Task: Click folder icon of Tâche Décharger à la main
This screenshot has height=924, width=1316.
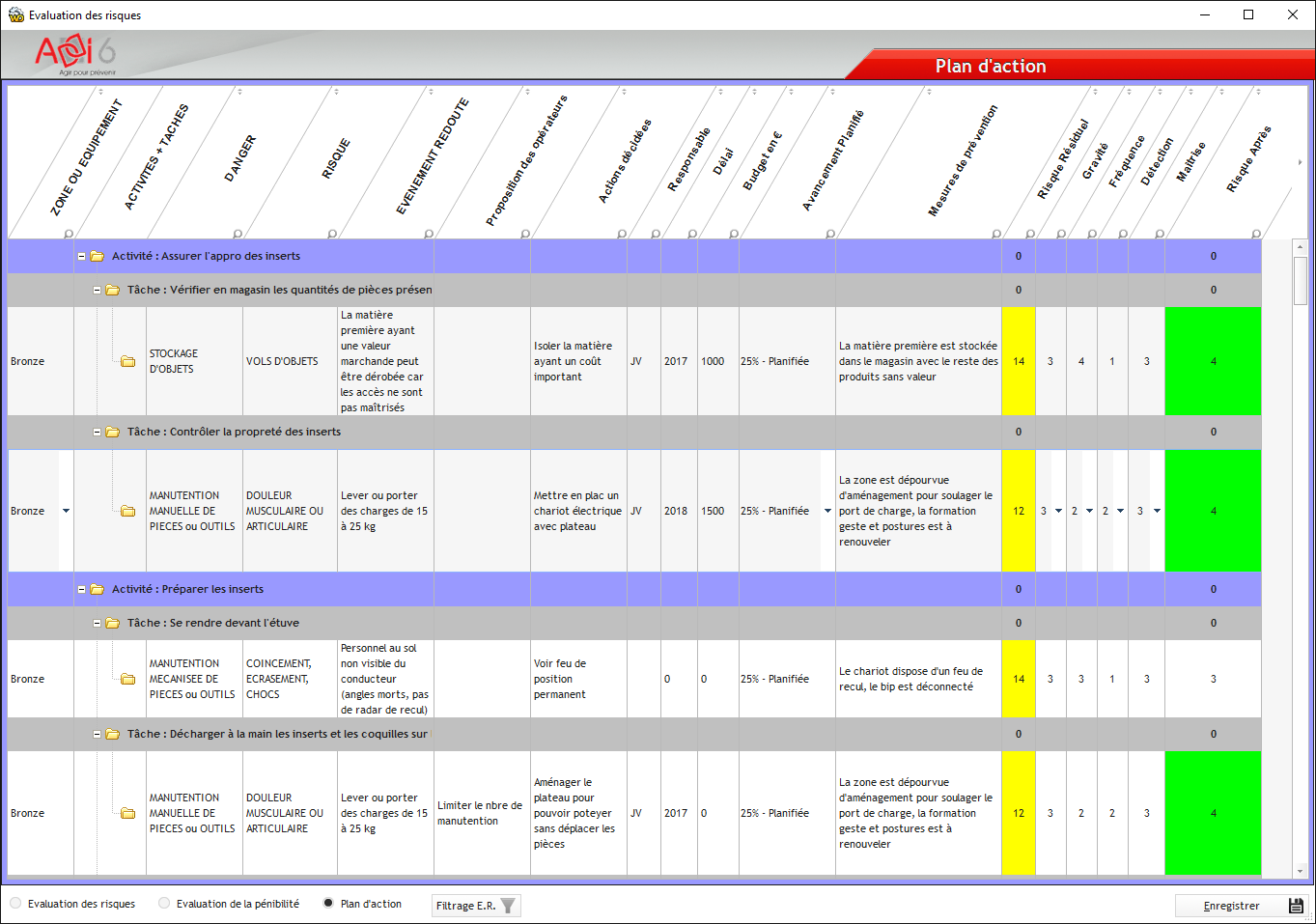Action: point(113,735)
